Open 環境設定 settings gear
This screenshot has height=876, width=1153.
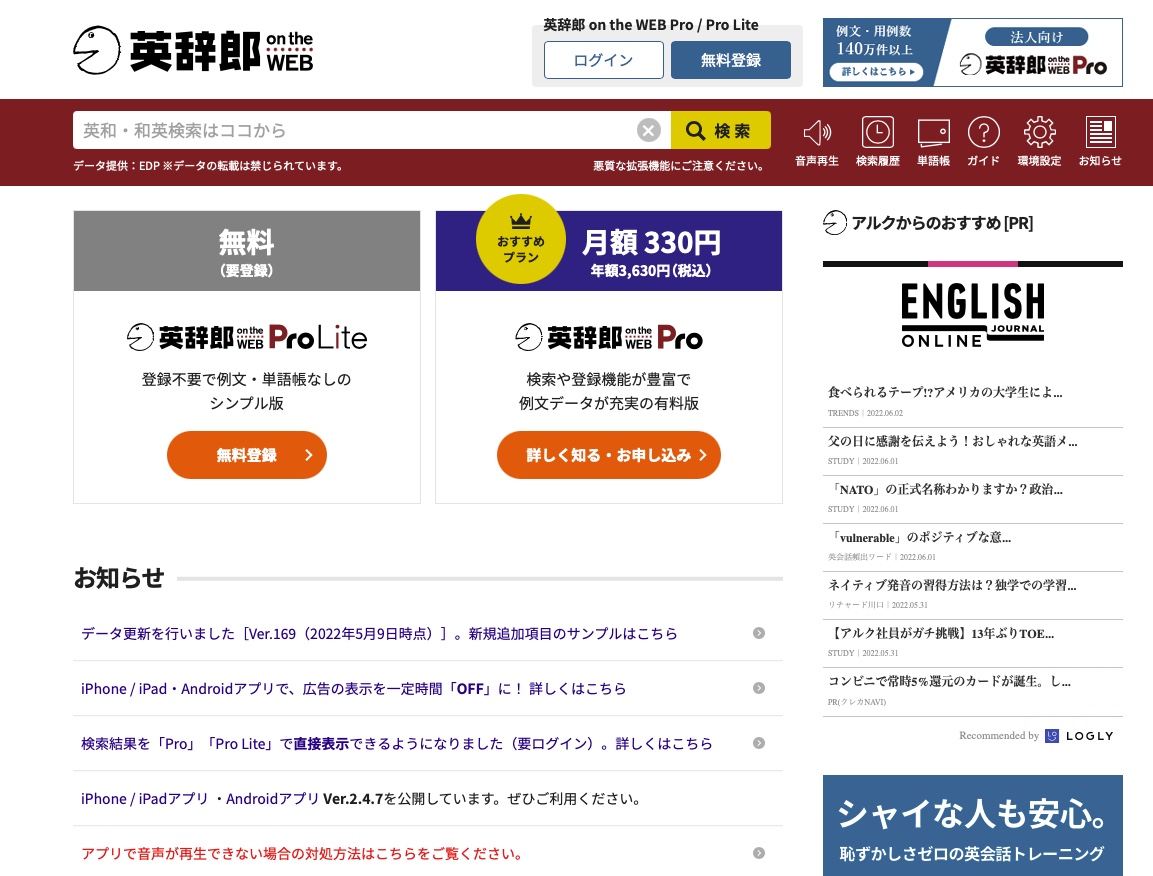tap(1040, 131)
